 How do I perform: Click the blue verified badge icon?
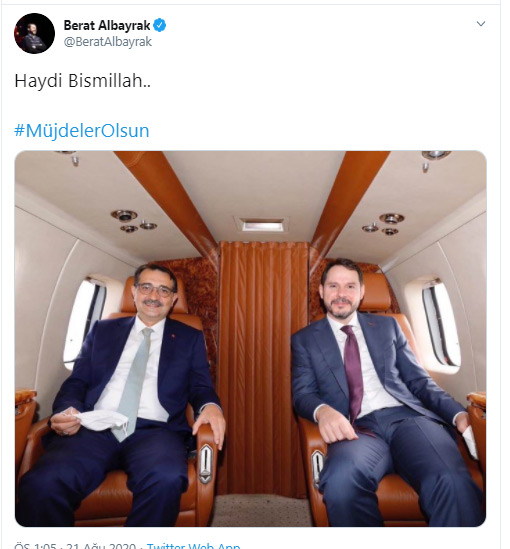coord(160,26)
